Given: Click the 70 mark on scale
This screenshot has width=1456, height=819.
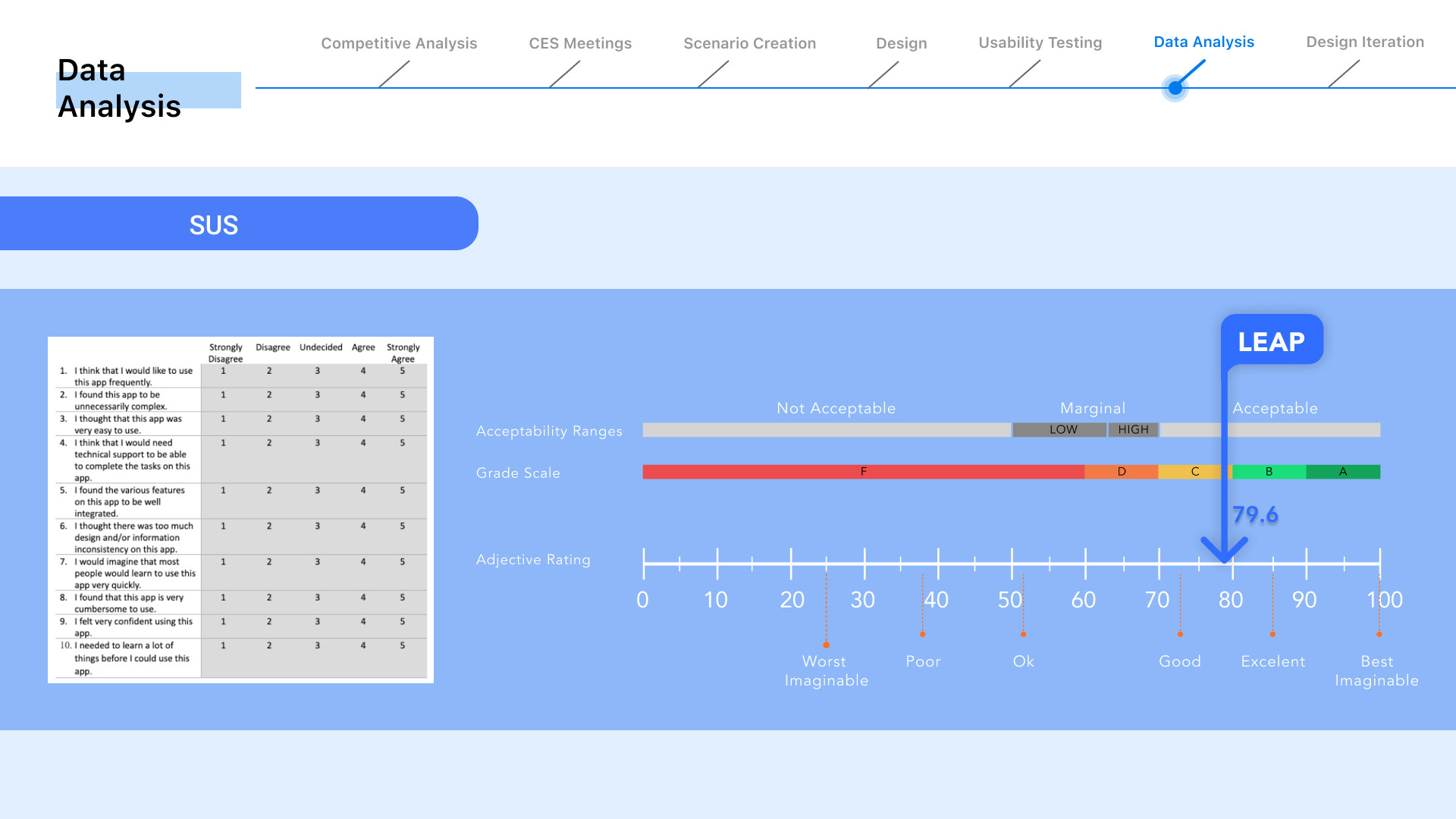Looking at the screenshot, I should click(1157, 600).
